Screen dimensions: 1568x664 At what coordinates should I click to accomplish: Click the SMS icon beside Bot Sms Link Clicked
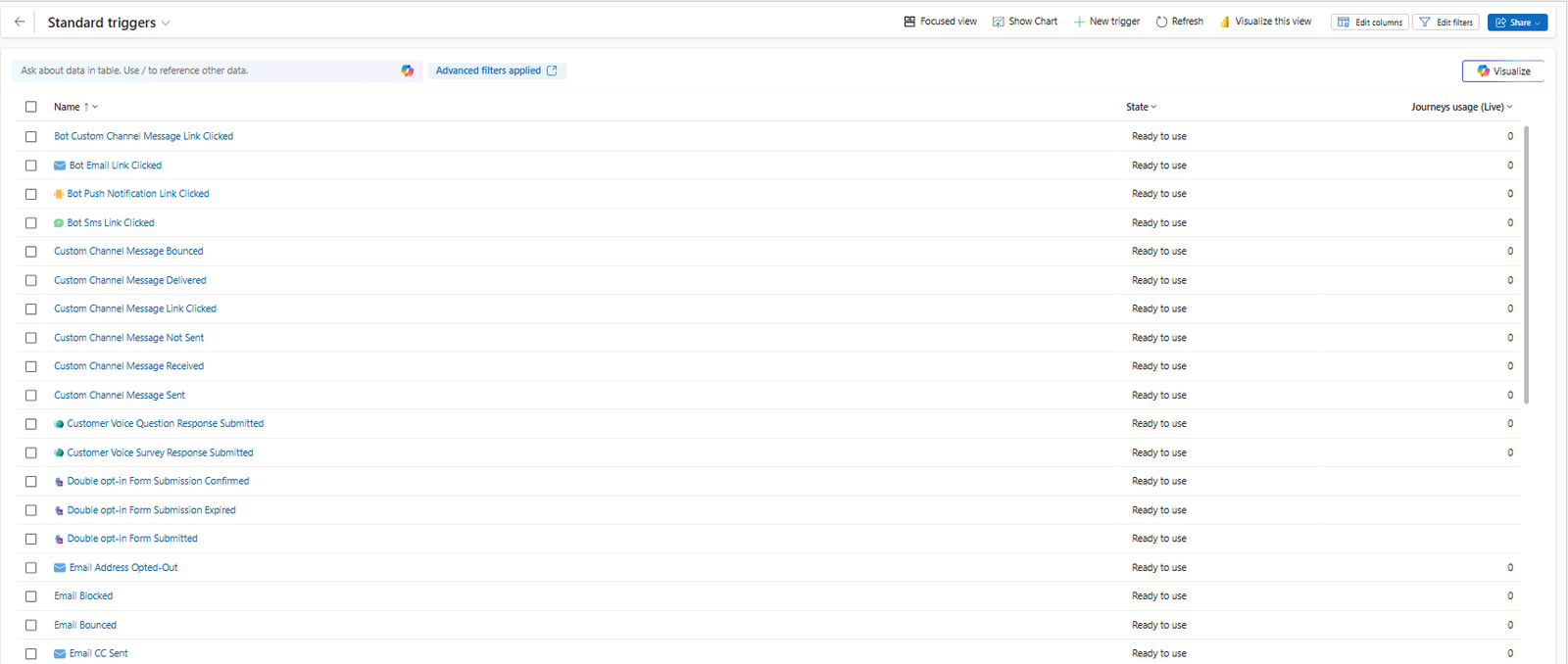point(59,223)
